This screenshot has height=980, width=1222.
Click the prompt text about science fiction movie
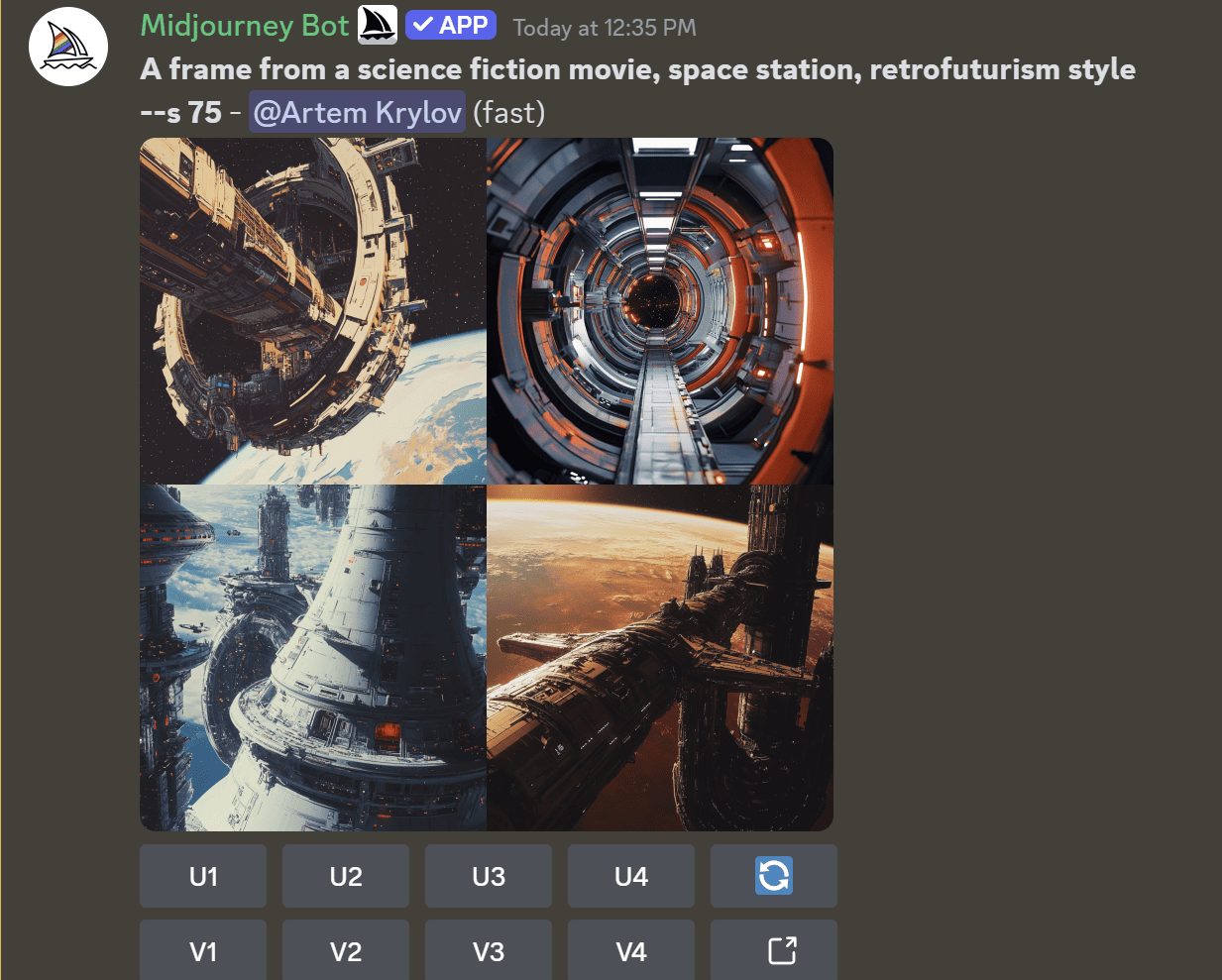coord(638,69)
